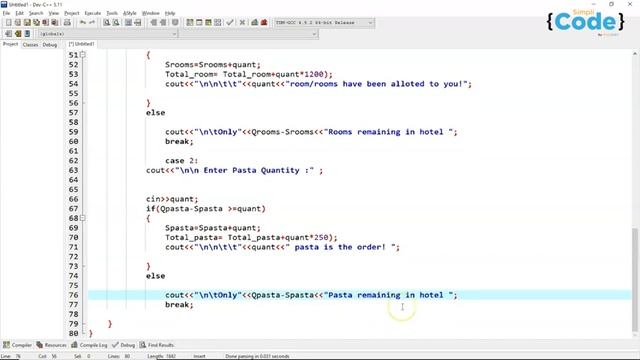Screen dimensions: 640x360
Task: Open the Search menu
Action: pos(36,13)
